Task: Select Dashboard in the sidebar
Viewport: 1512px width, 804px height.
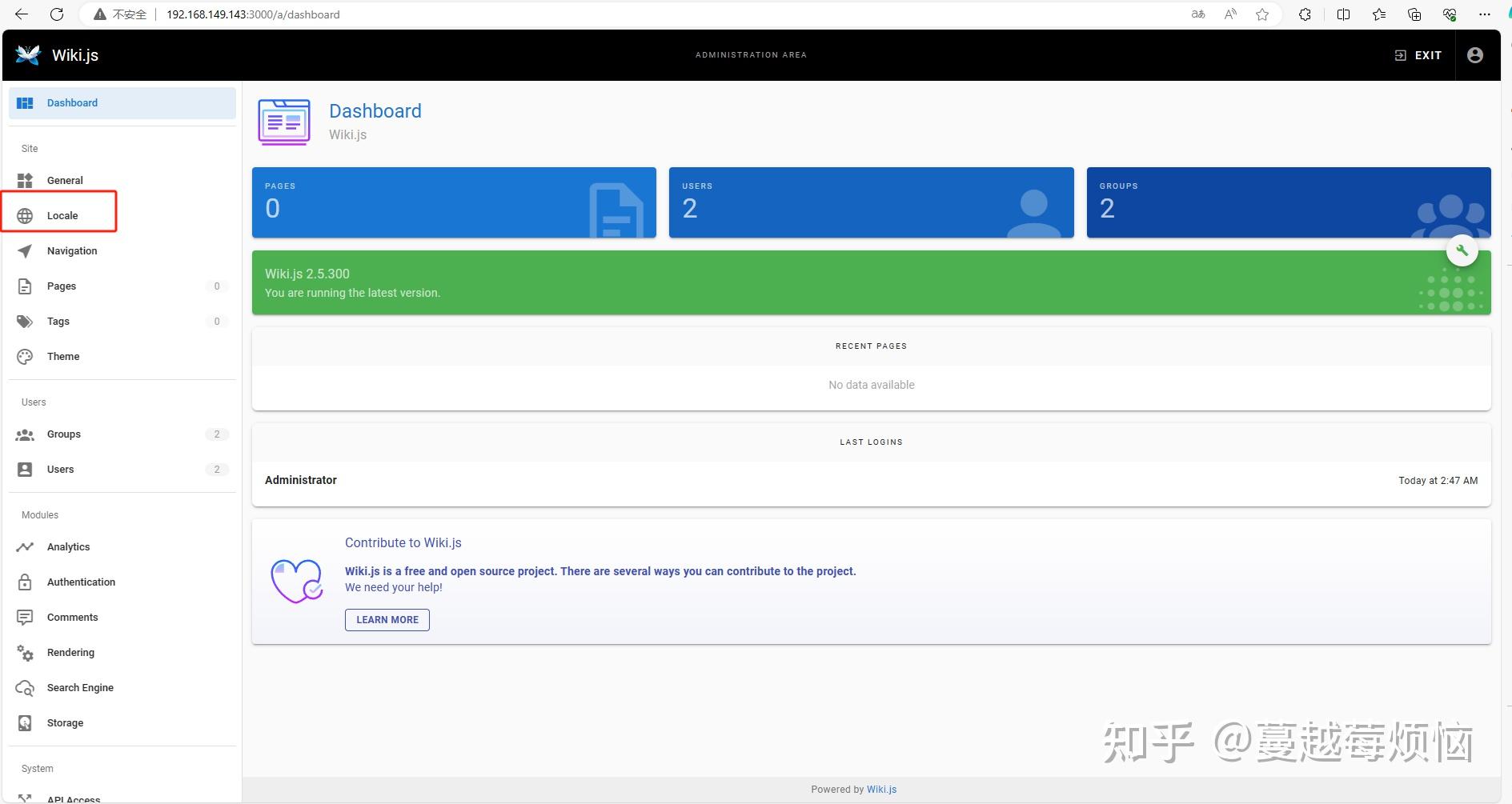Action: [x=72, y=102]
